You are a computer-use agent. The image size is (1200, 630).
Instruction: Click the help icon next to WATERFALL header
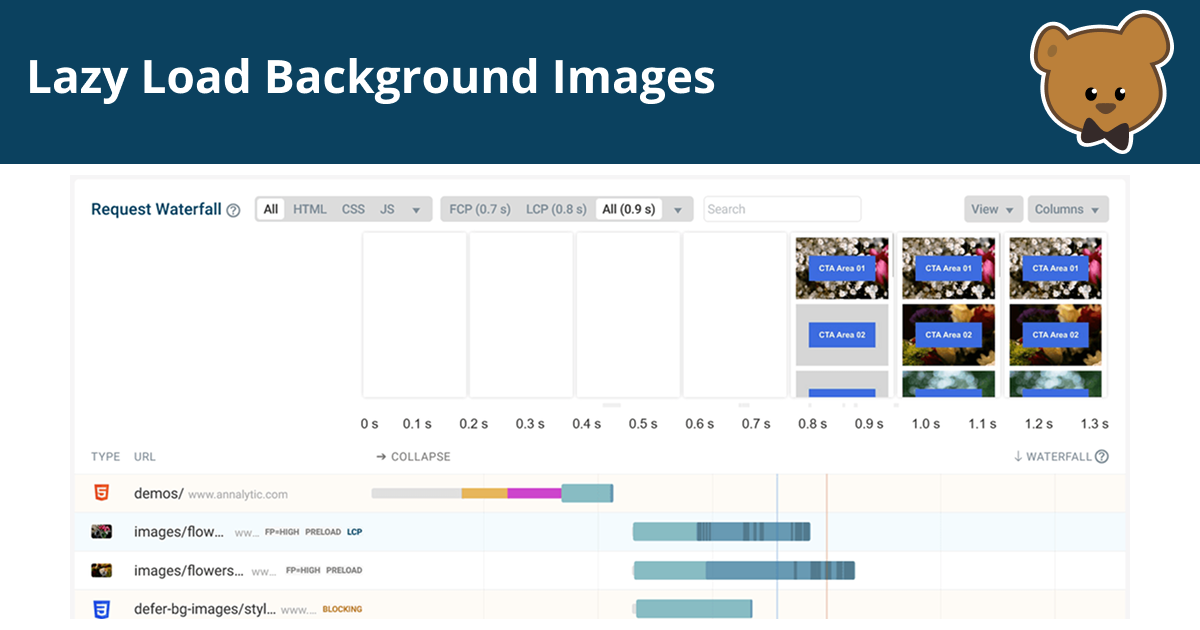[x=1101, y=456]
